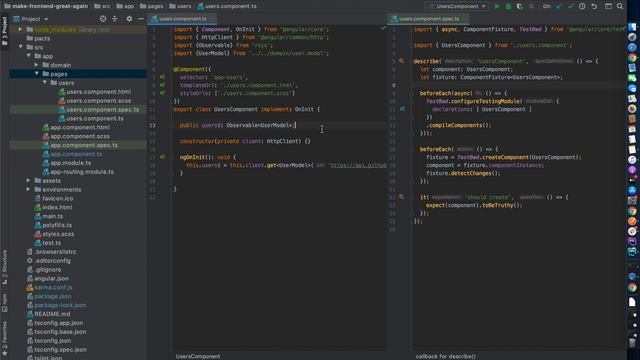Screen dimensions: 640x360
Task: Expand the assets folder
Action: pyautogui.click(x=28, y=180)
